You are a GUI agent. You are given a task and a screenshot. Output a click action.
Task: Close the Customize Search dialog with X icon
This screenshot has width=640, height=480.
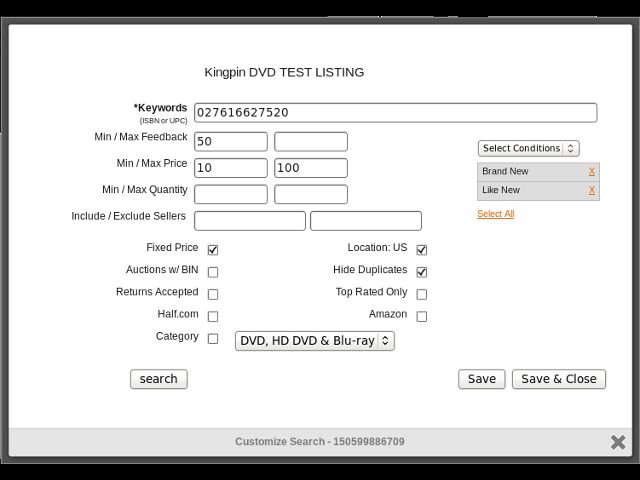click(x=618, y=442)
